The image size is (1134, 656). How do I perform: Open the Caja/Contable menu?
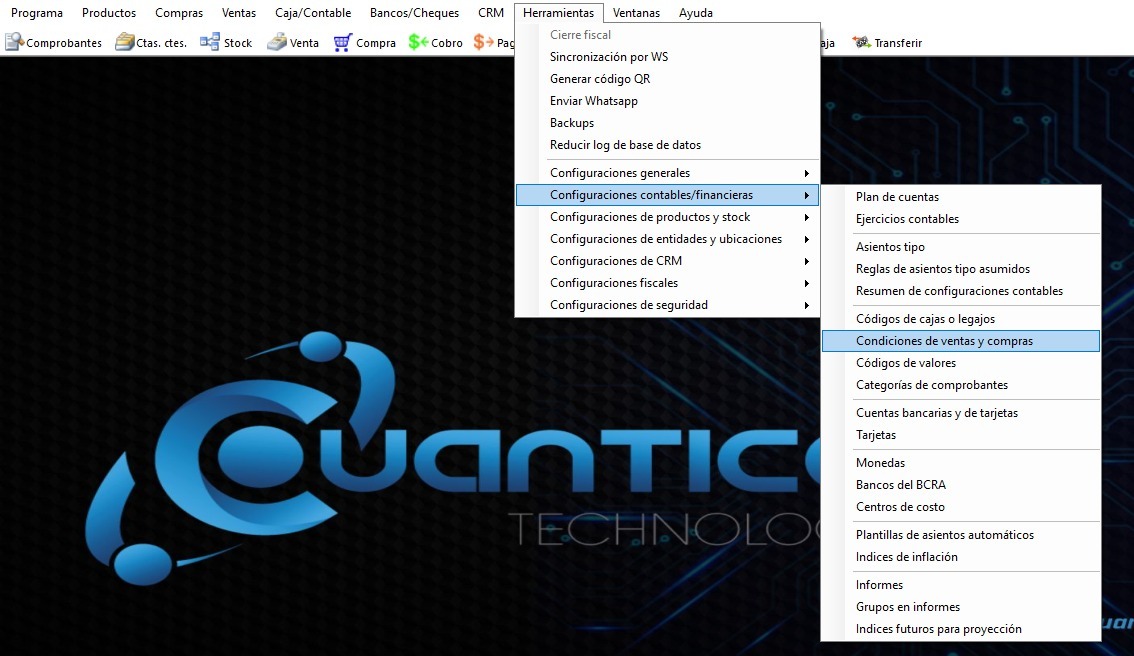tap(313, 13)
